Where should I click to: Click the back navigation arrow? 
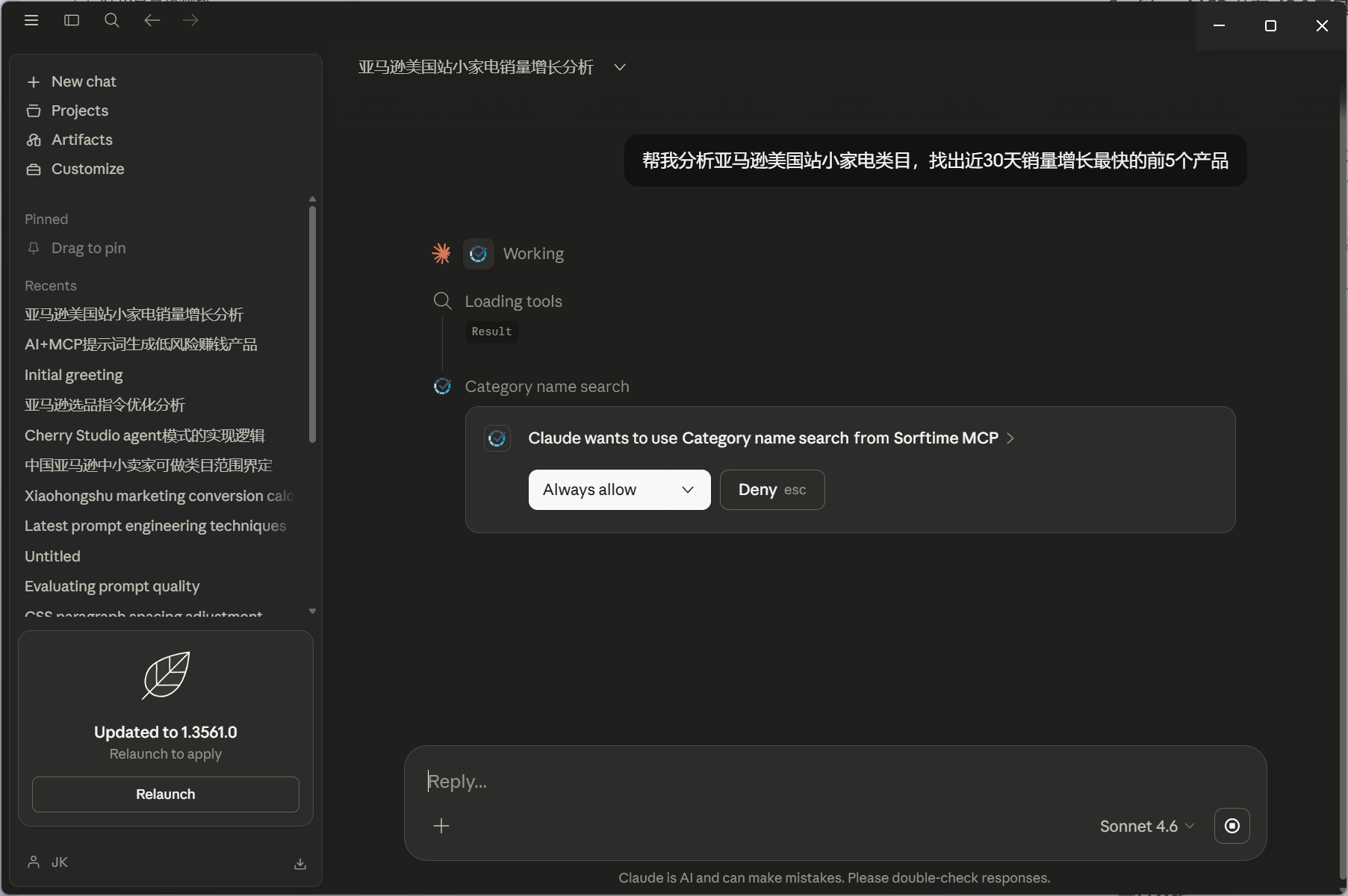click(x=152, y=20)
